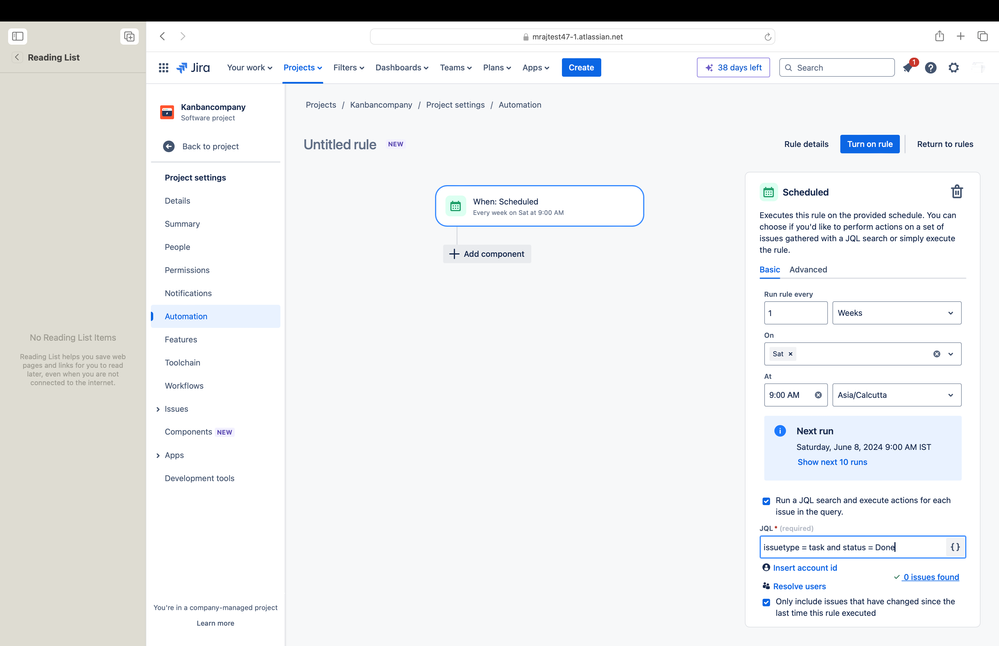Expand the Apps settings section

(158, 456)
